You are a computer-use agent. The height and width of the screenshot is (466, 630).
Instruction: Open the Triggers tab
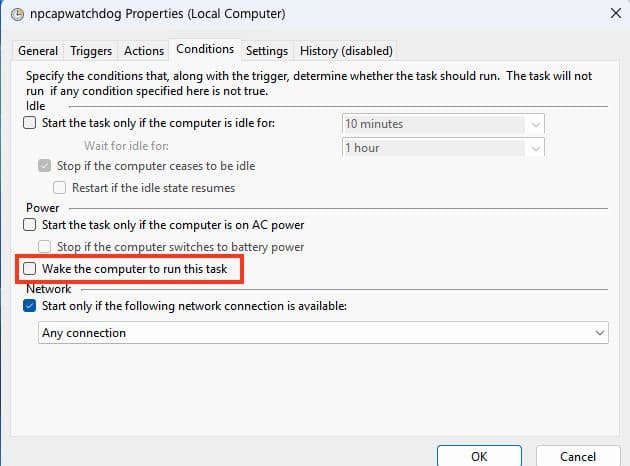(x=91, y=51)
